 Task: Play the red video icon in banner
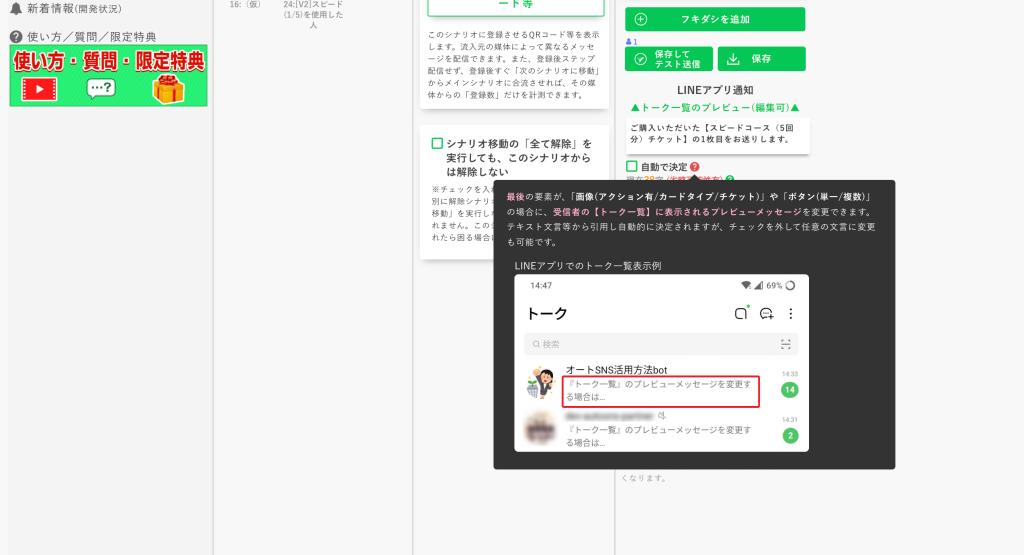[39, 89]
